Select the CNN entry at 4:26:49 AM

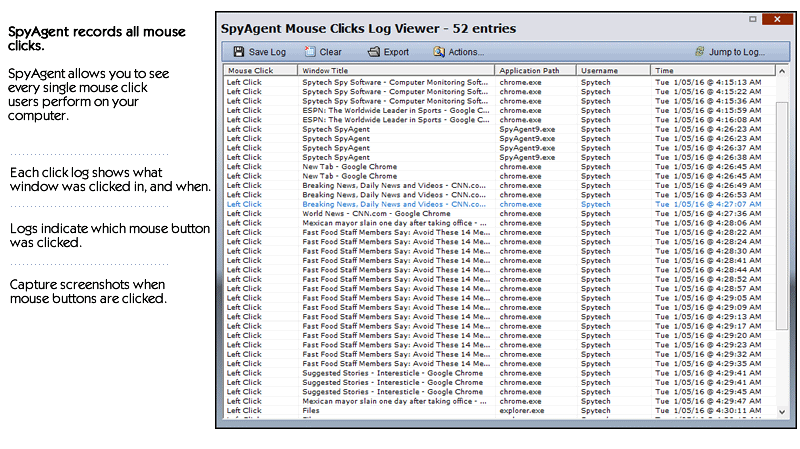pyautogui.click(x=499, y=185)
